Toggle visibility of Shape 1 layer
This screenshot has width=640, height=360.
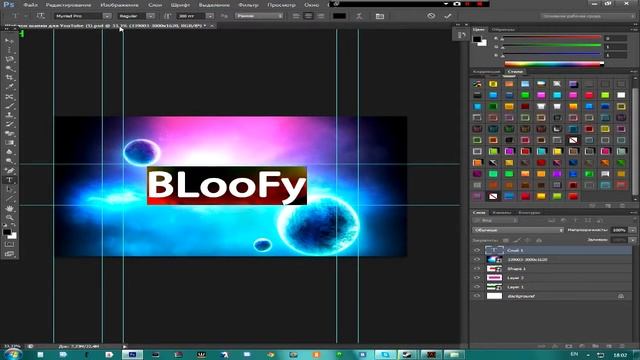(477, 269)
